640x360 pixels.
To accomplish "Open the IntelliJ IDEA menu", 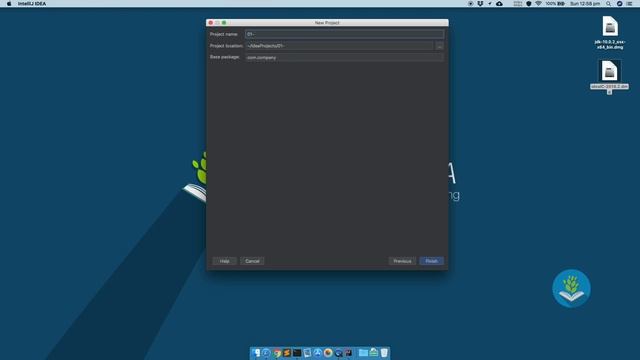I will click(32, 4).
